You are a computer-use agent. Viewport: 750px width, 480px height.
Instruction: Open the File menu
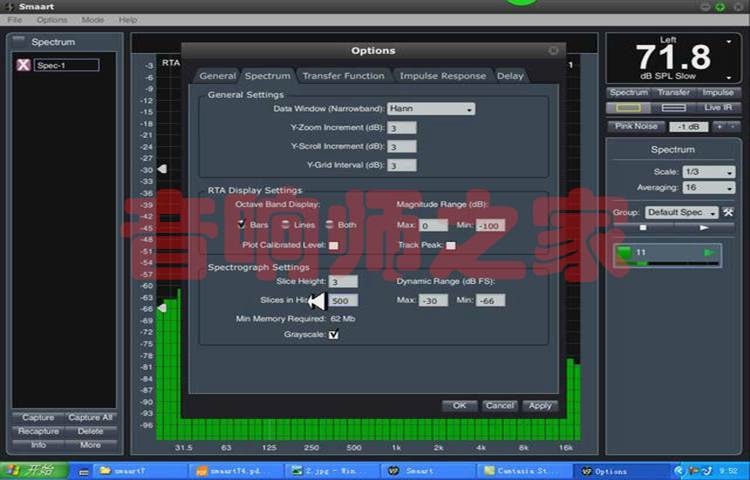coord(15,20)
